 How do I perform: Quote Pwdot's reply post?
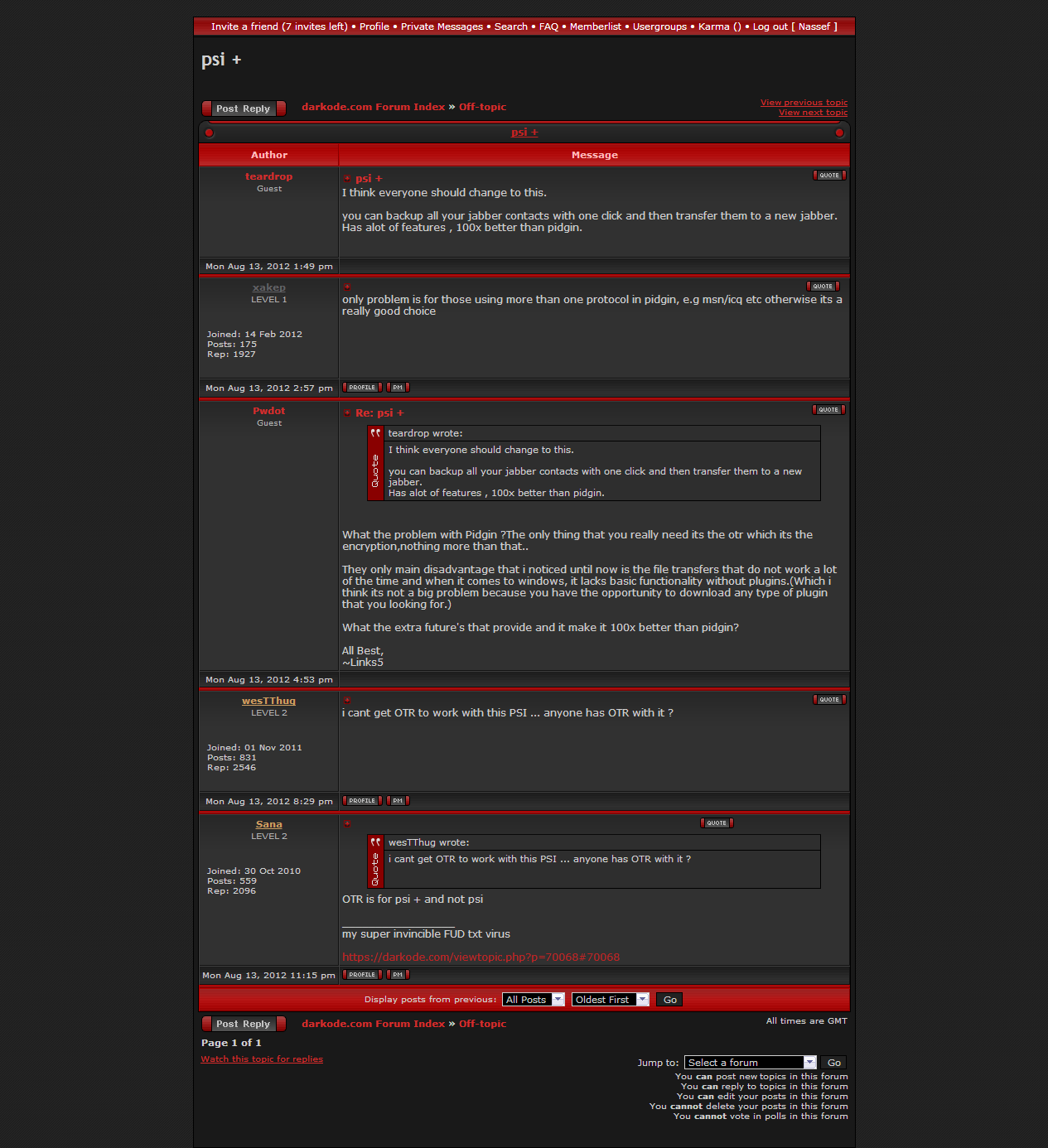point(828,410)
